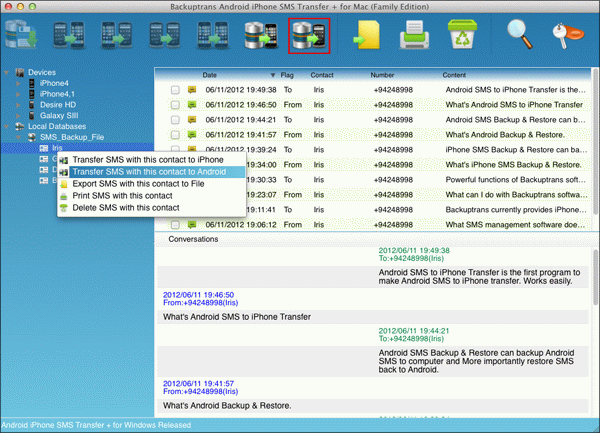Sort by the Contact column header
This screenshot has width=600, height=433.
pos(322,75)
